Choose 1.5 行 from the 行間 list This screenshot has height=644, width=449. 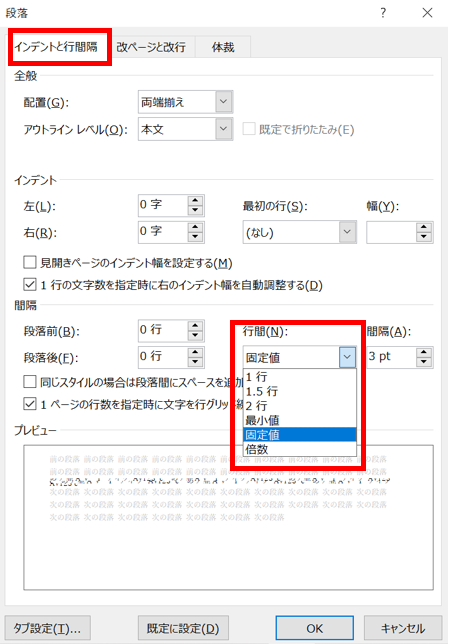[299, 391]
